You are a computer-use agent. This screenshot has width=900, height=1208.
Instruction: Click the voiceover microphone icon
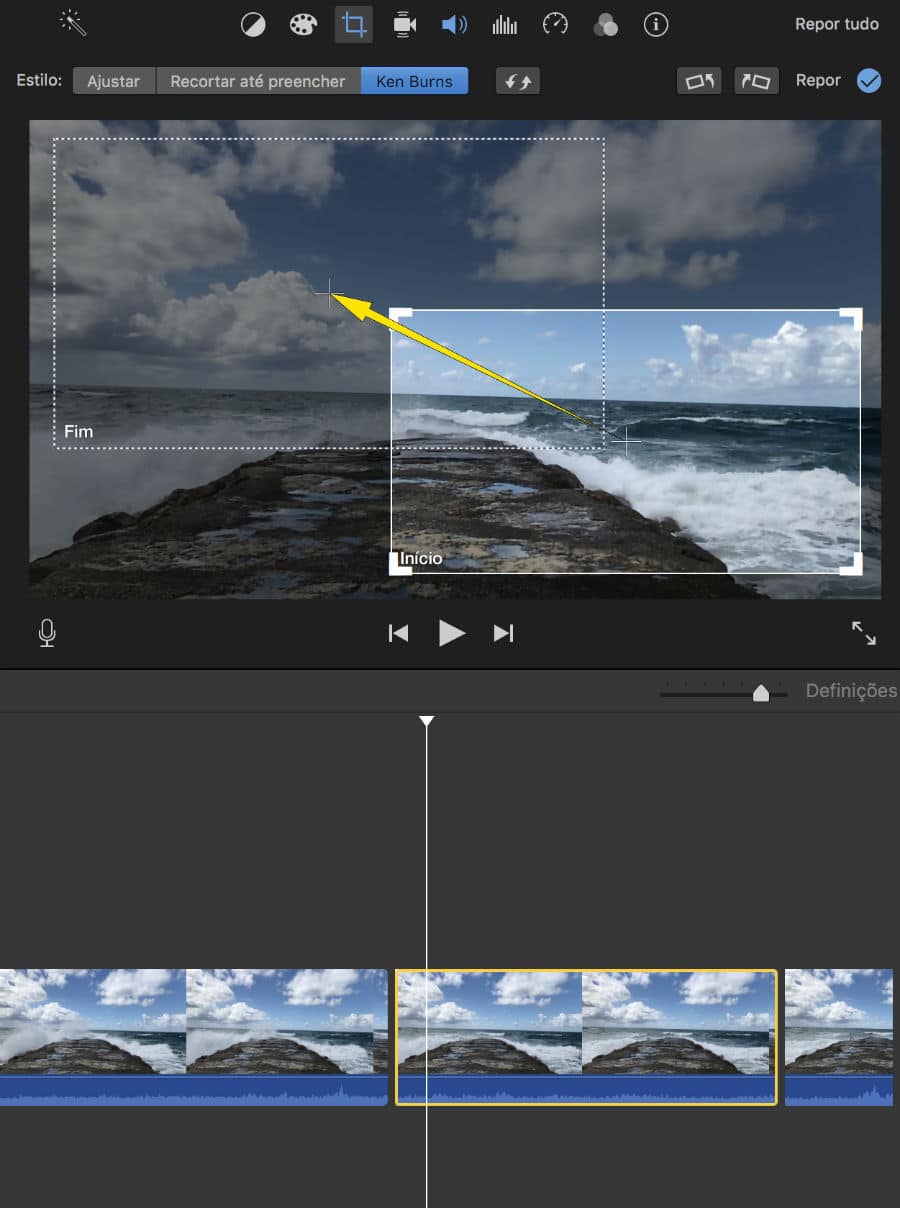coord(47,632)
